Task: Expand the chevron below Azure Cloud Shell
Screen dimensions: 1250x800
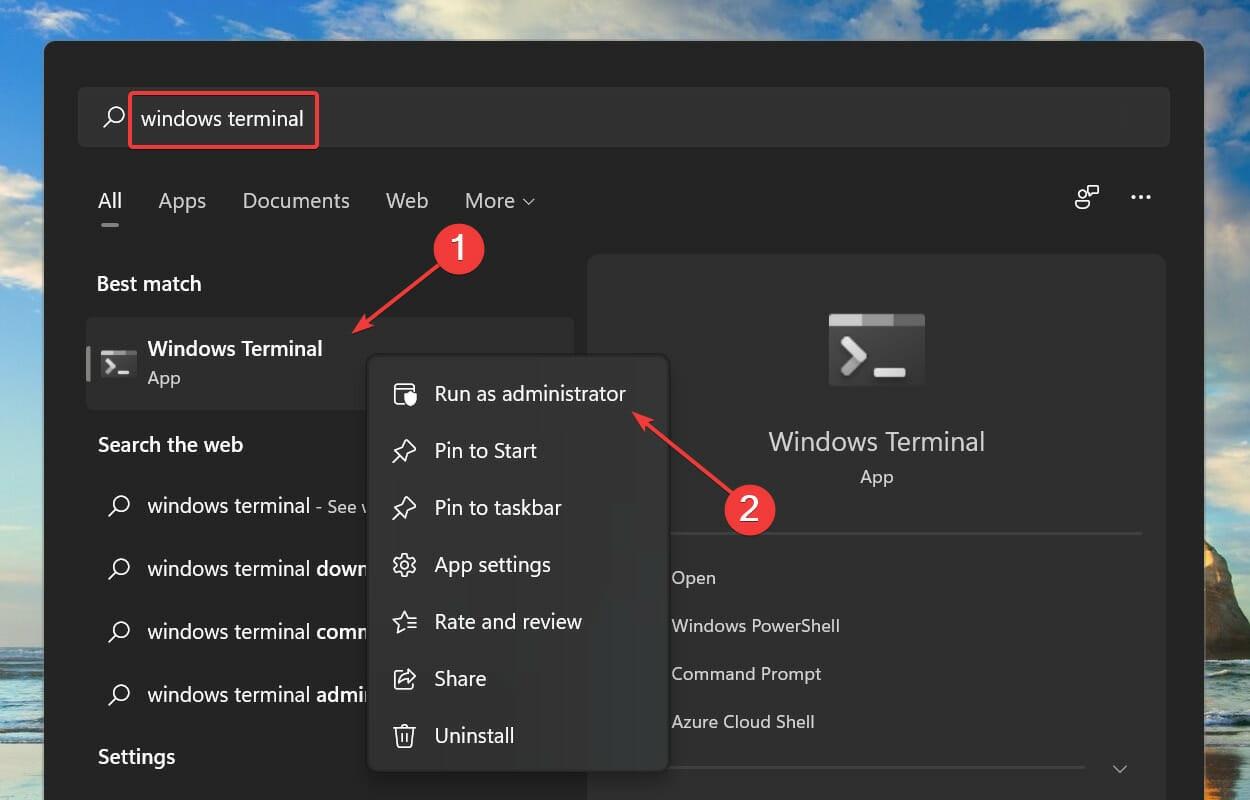Action: (x=1118, y=768)
